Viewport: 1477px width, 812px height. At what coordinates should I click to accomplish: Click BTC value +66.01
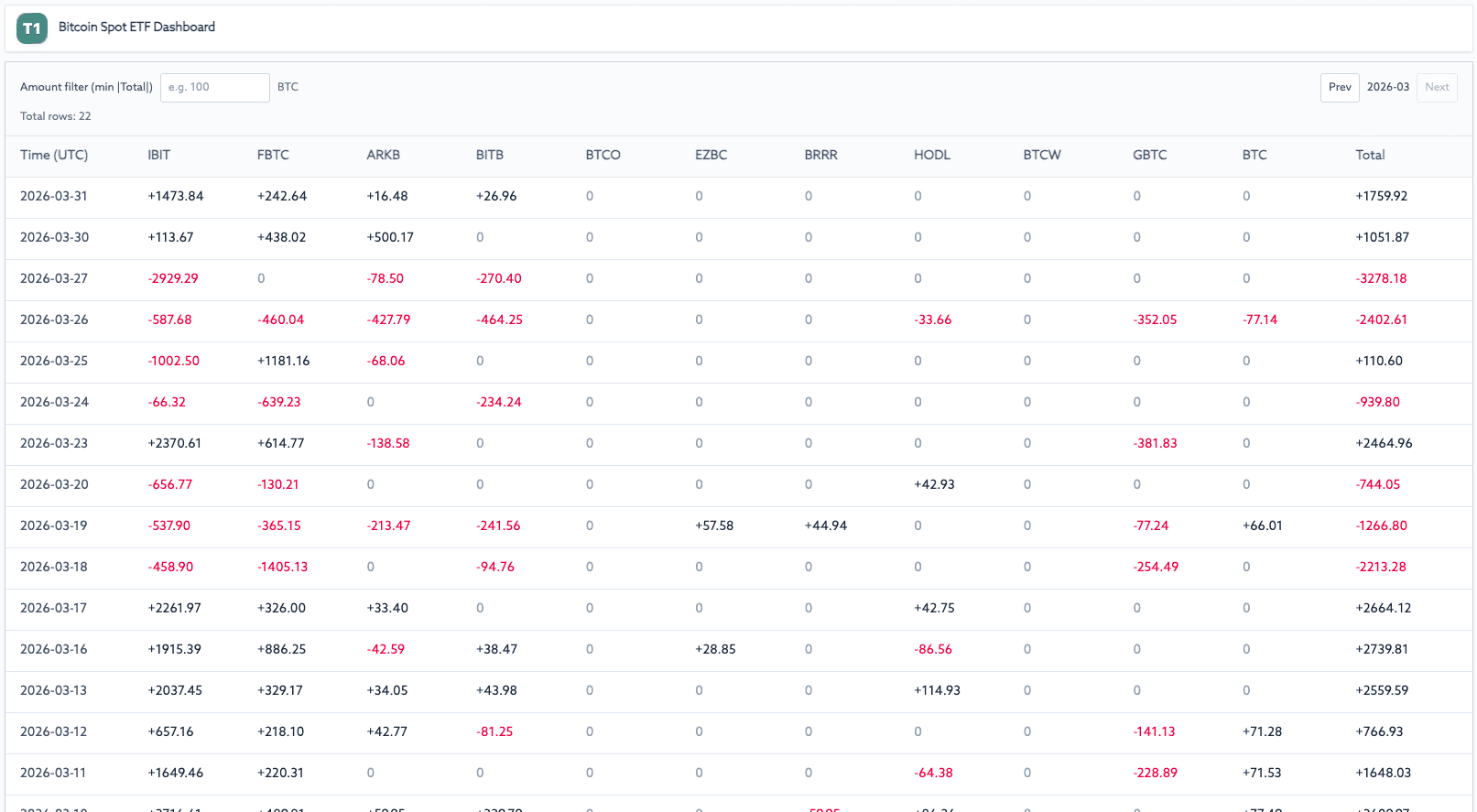(x=1263, y=526)
